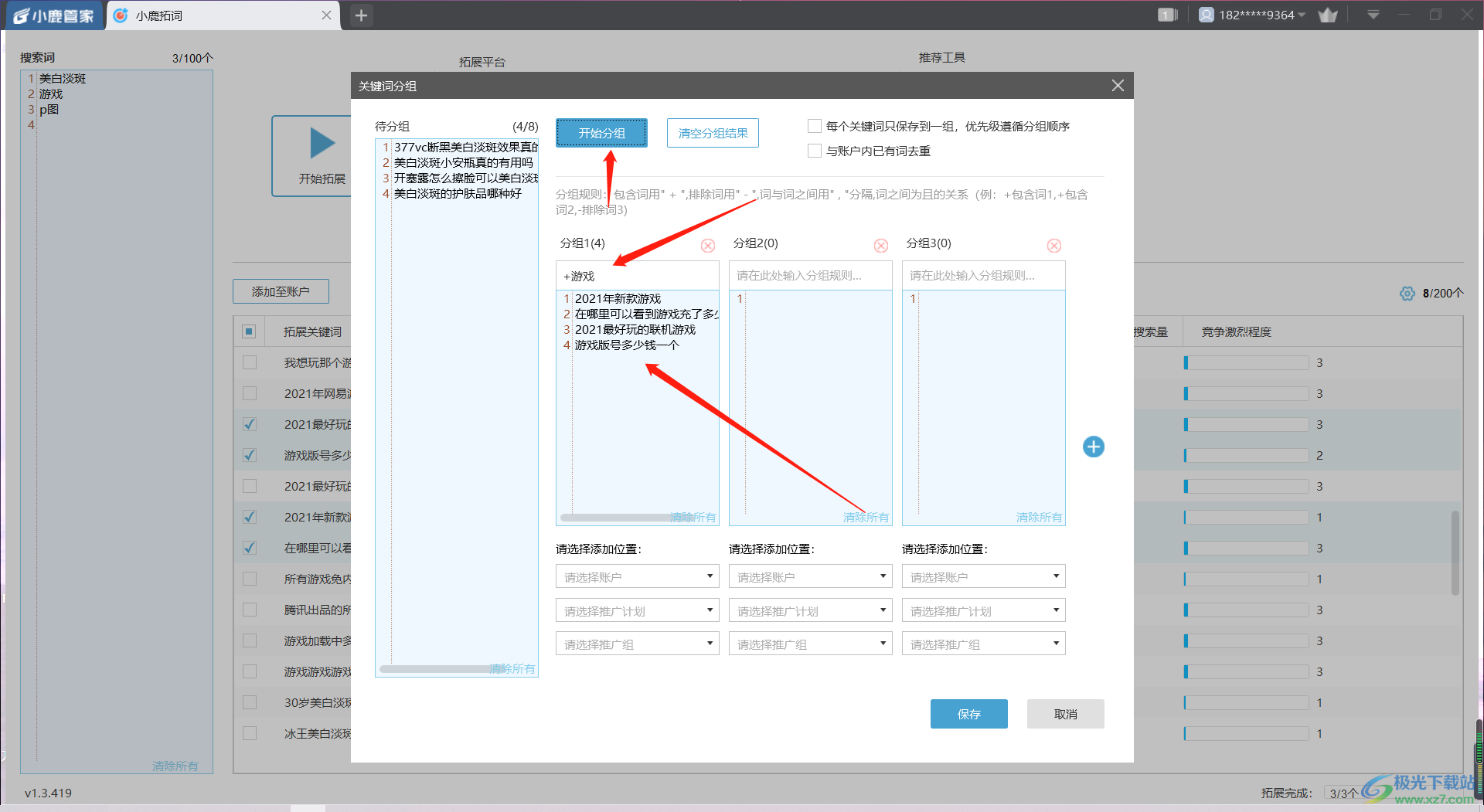Image resolution: width=1484 pixels, height=812 pixels.
Task: Uncheck the 游戏版号多少 row checkbox
Action: (x=250, y=455)
